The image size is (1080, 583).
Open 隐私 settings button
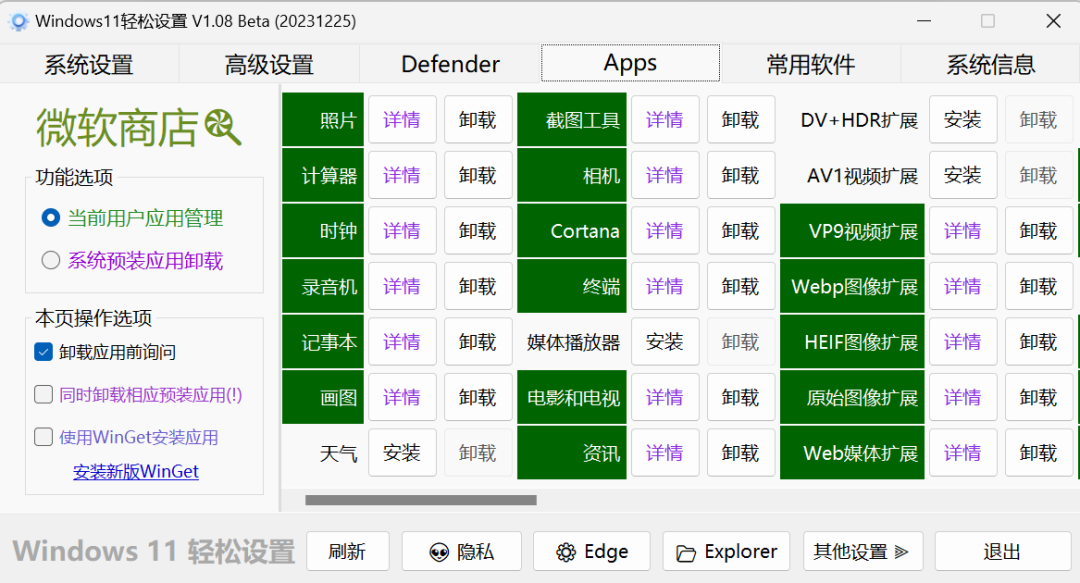point(461,551)
